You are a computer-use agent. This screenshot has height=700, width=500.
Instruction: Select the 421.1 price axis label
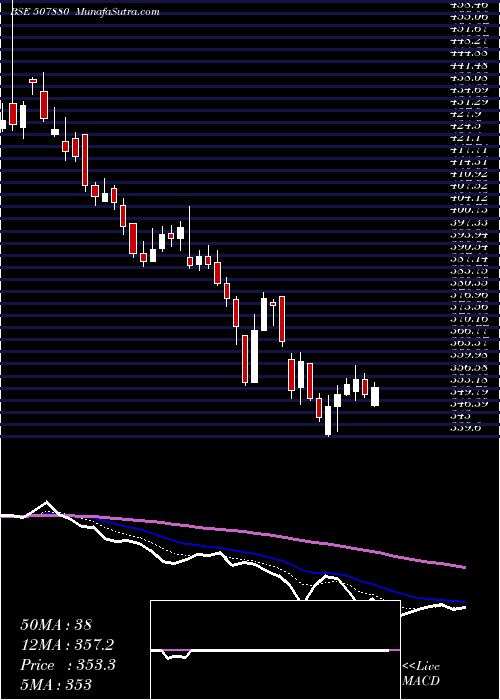click(x=465, y=138)
